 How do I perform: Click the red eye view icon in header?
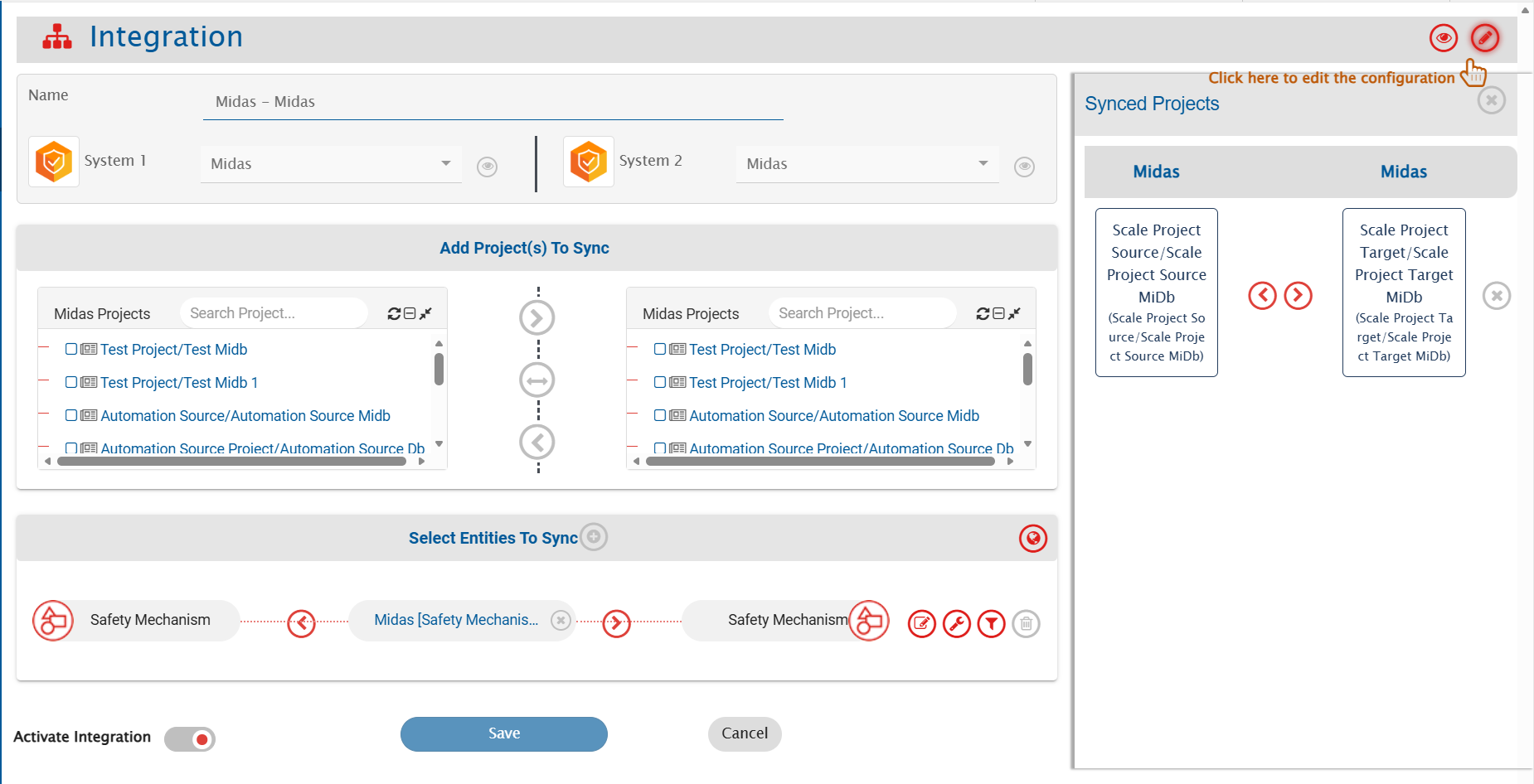click(x=1443, y=38)
